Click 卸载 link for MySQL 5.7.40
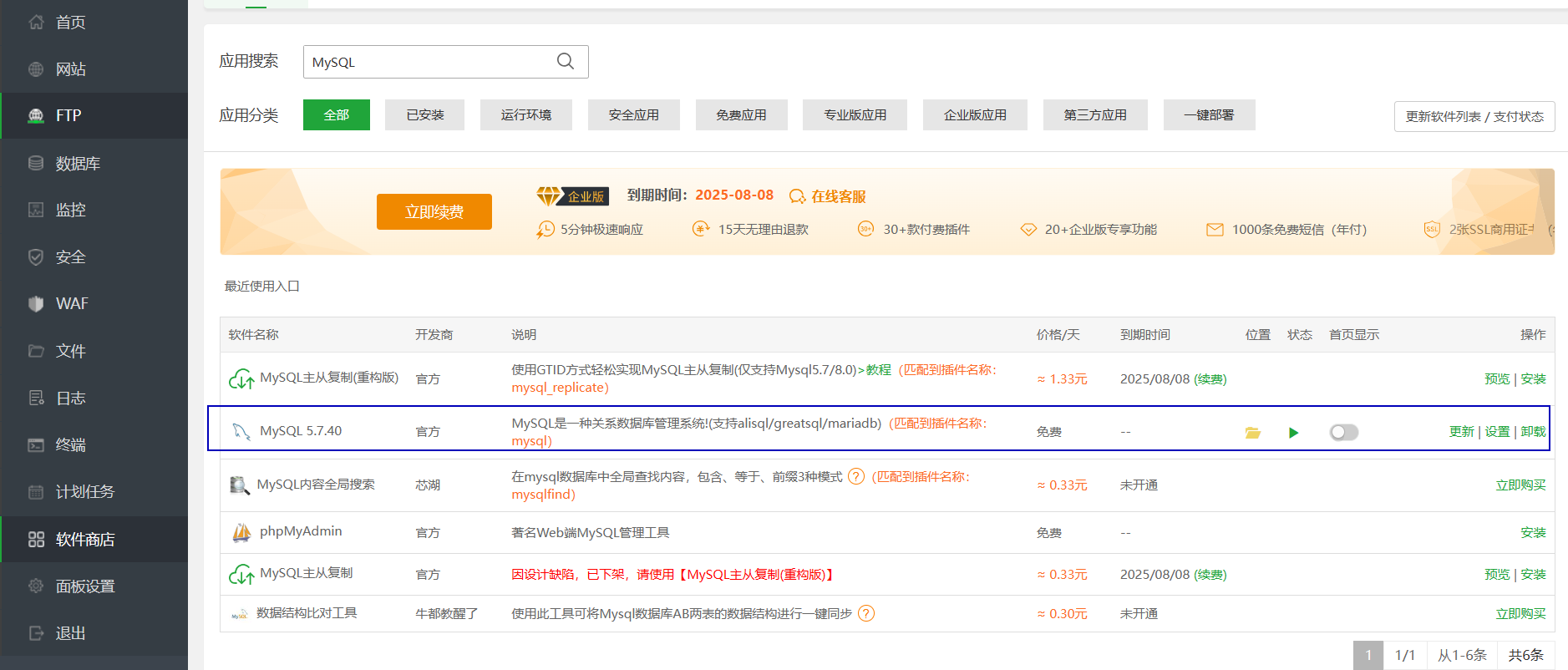This screenshot has width=1568, height=670. 1533,432
